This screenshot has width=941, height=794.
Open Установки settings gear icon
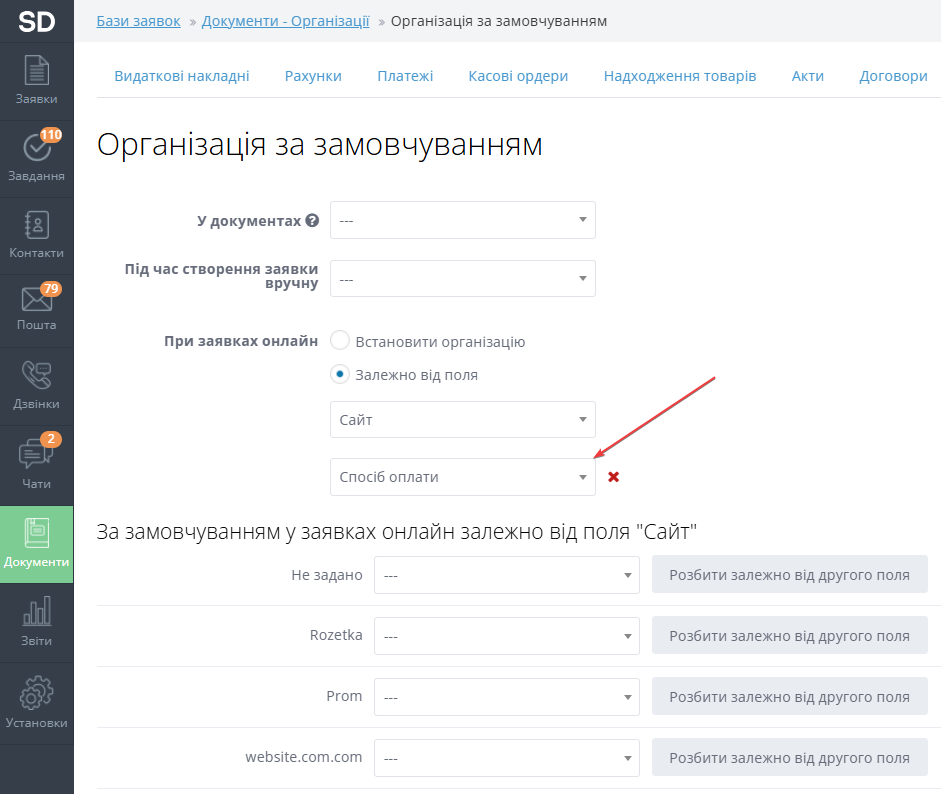[x=36, y=703]
